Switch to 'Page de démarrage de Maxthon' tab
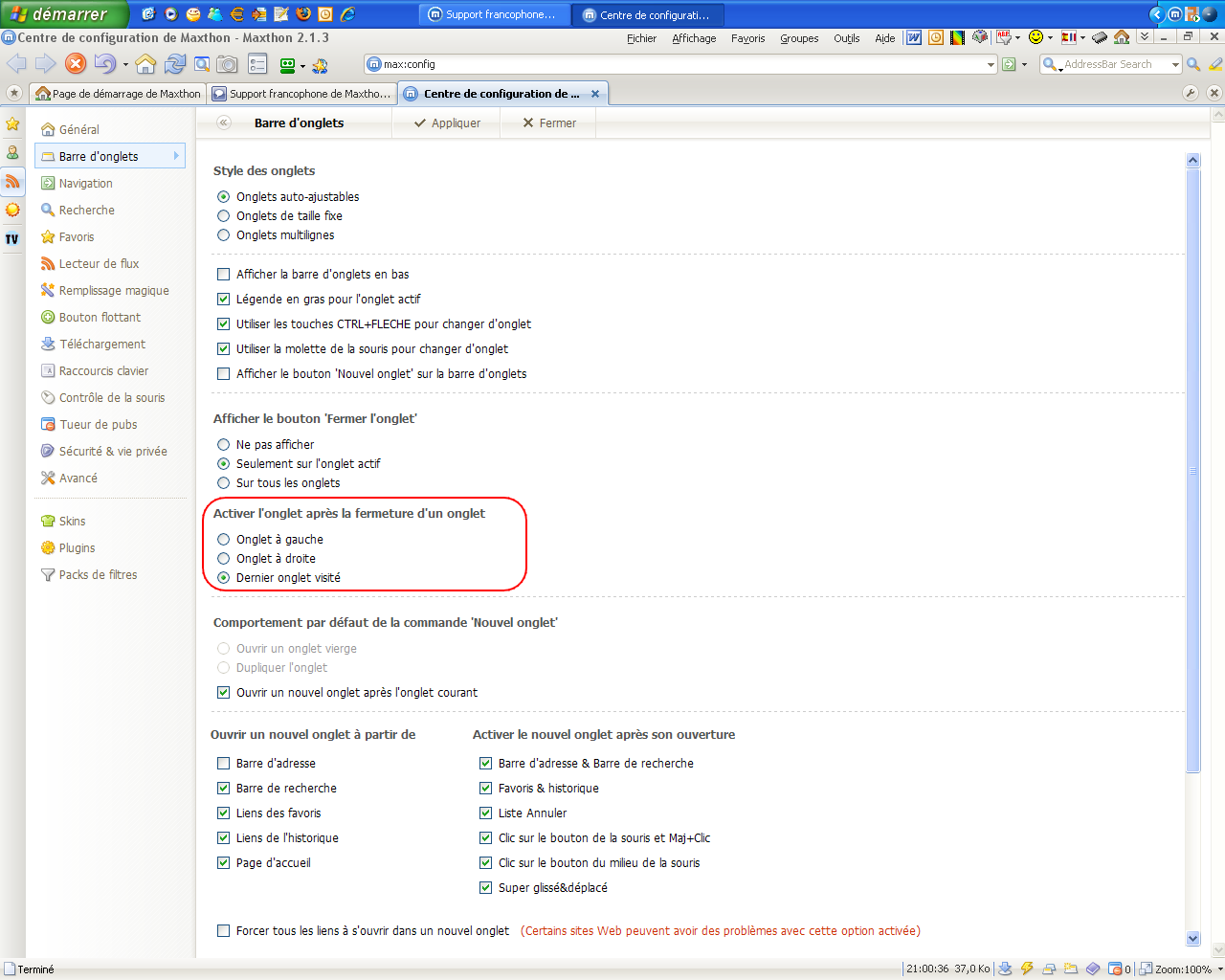The width and height of the screenshot is (1225, 980). click(118, 93)
